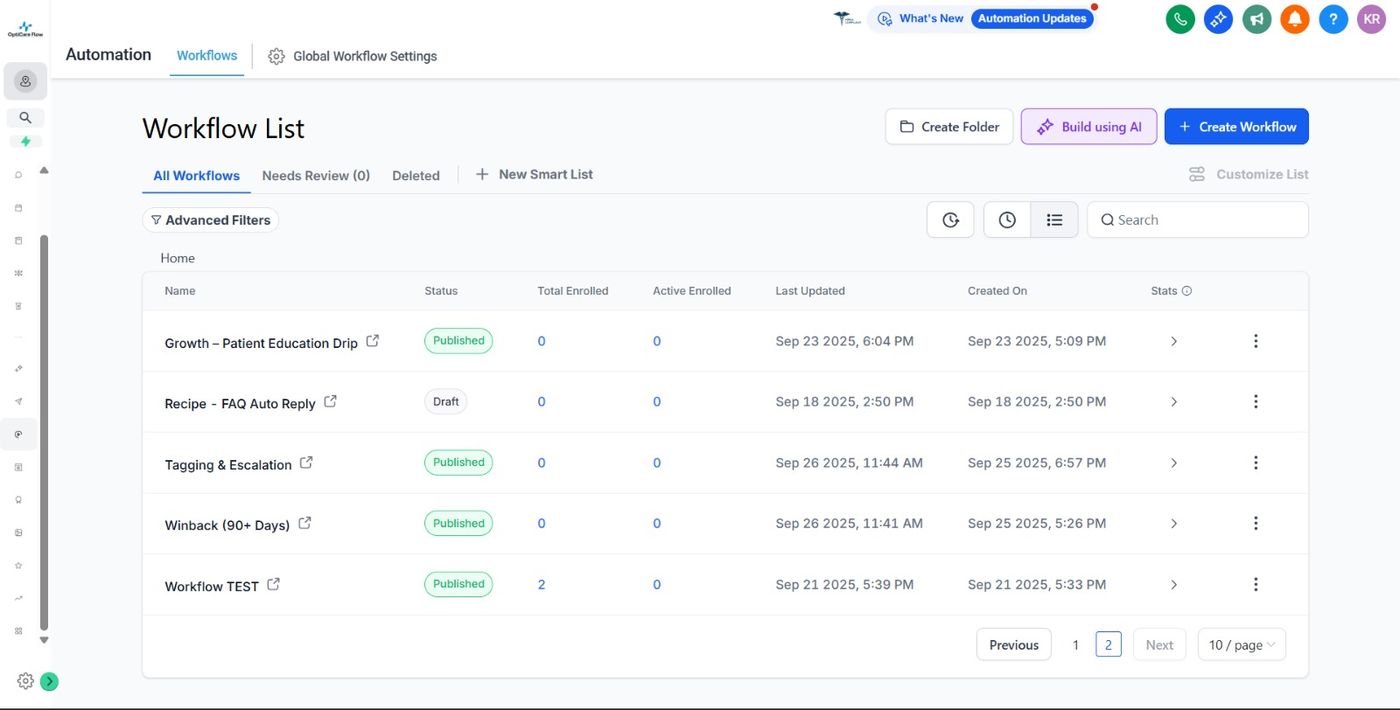
Task: Click the Draft status badge on Recipe row
Action: pyautogui.click(x=446, y=402)
